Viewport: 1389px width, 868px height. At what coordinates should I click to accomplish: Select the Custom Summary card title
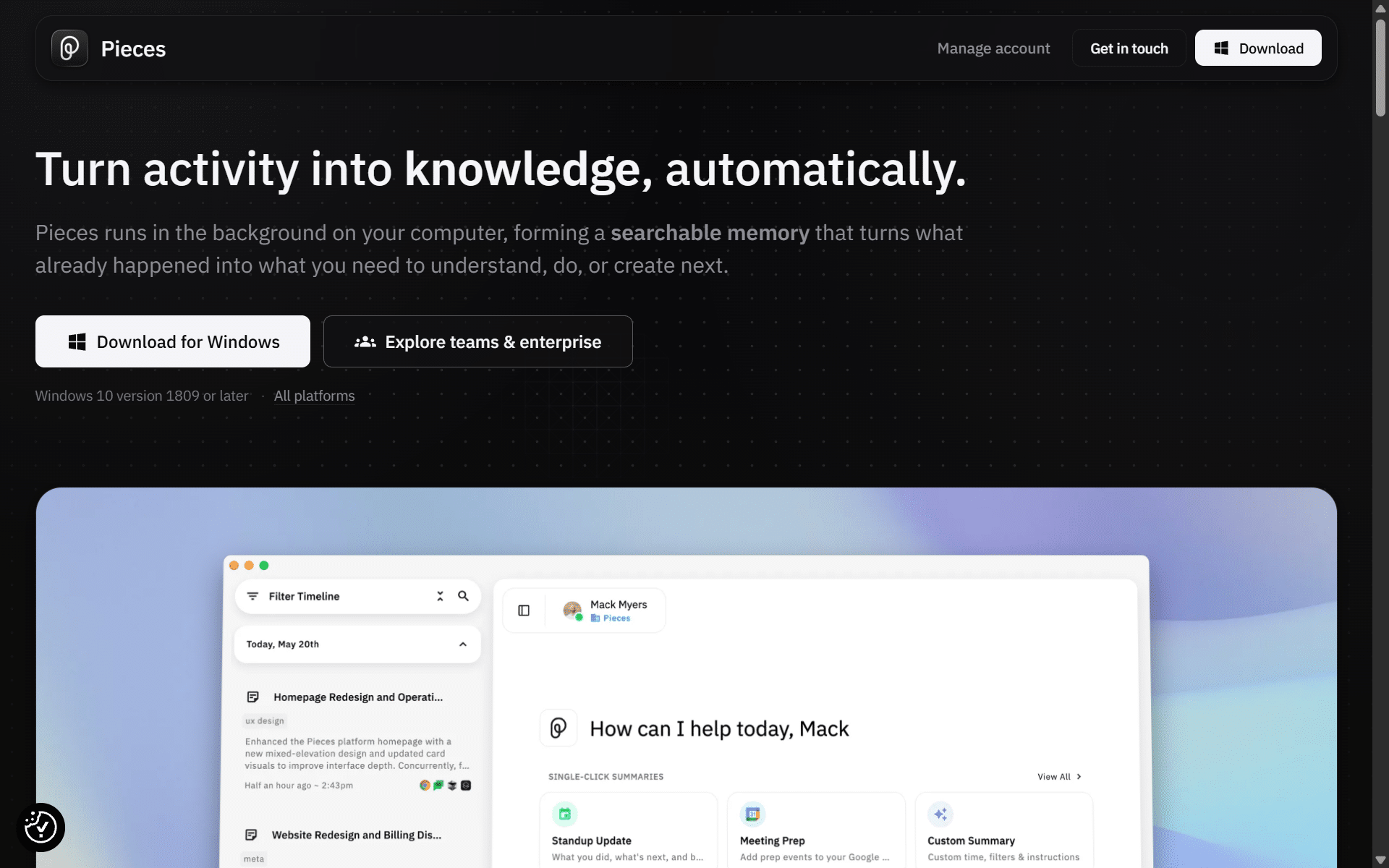(972, 841)
